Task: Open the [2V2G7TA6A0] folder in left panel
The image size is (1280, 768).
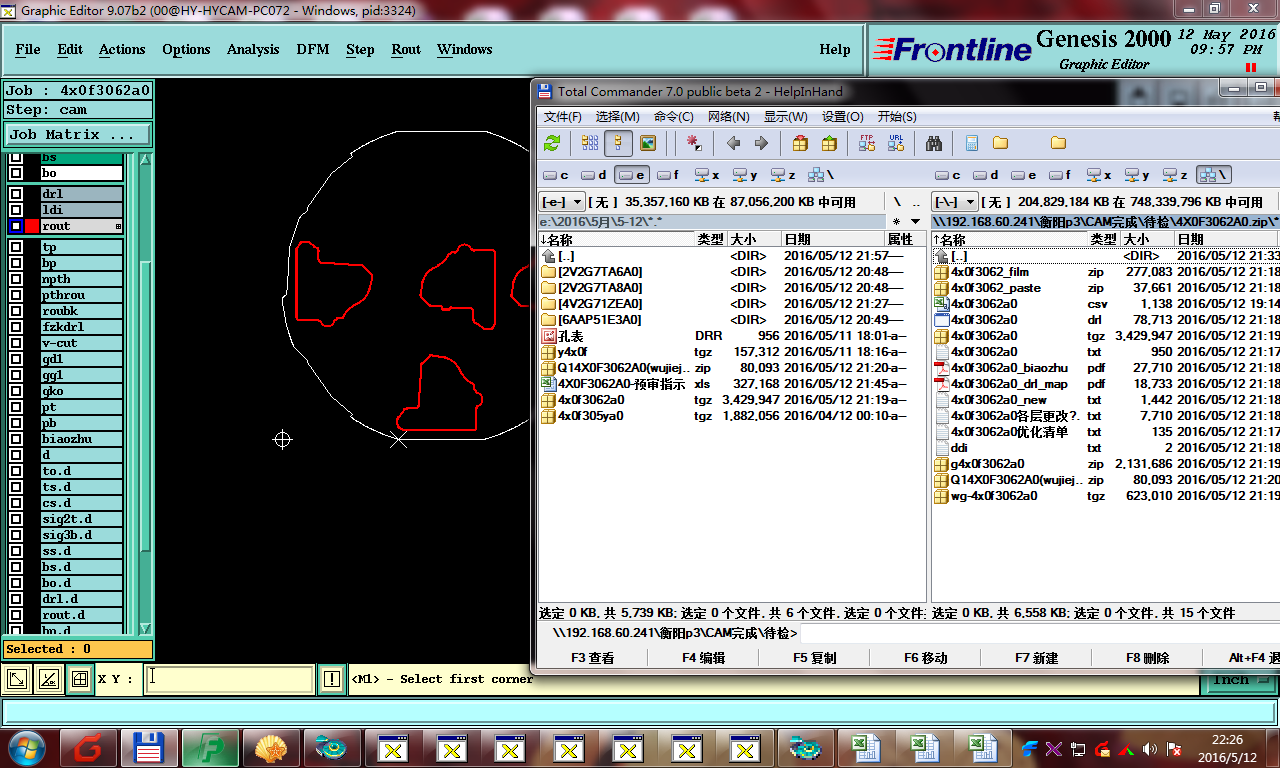Action: click(x=600, y=272)
